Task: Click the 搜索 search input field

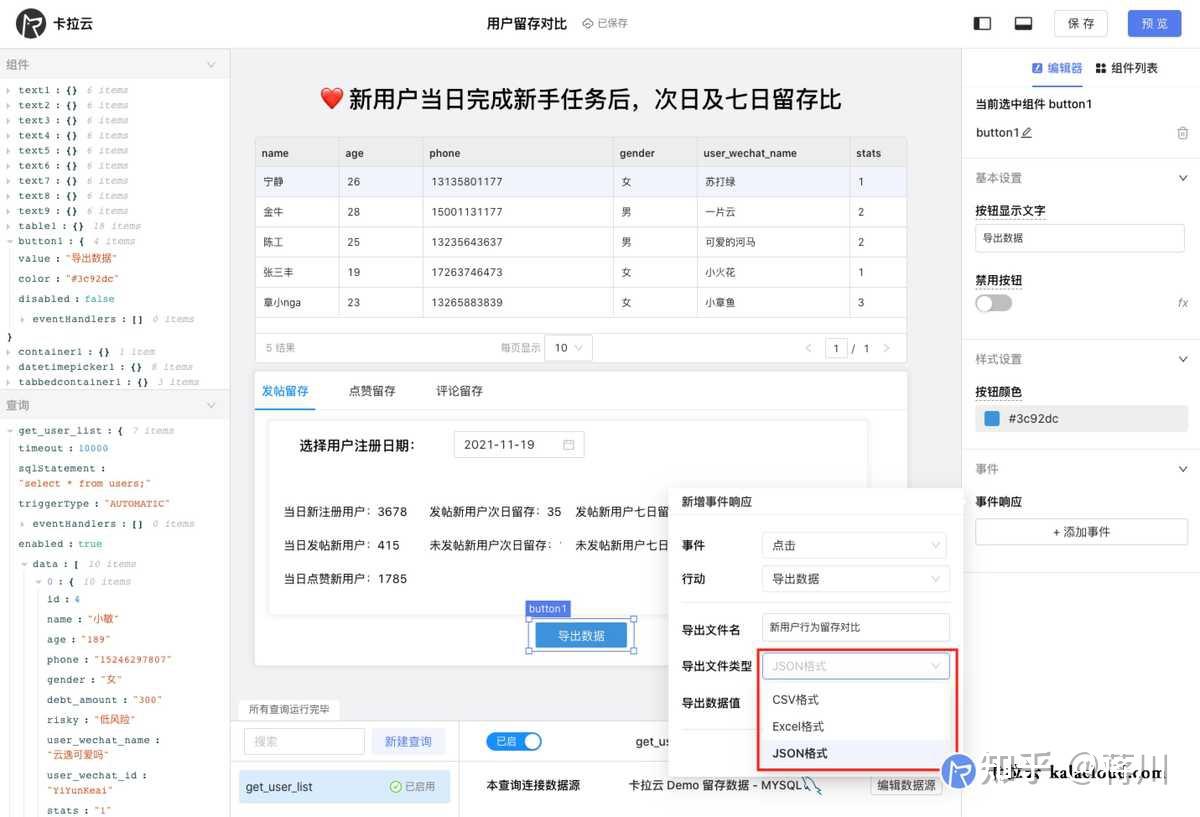Action: (x=304, y=742)
